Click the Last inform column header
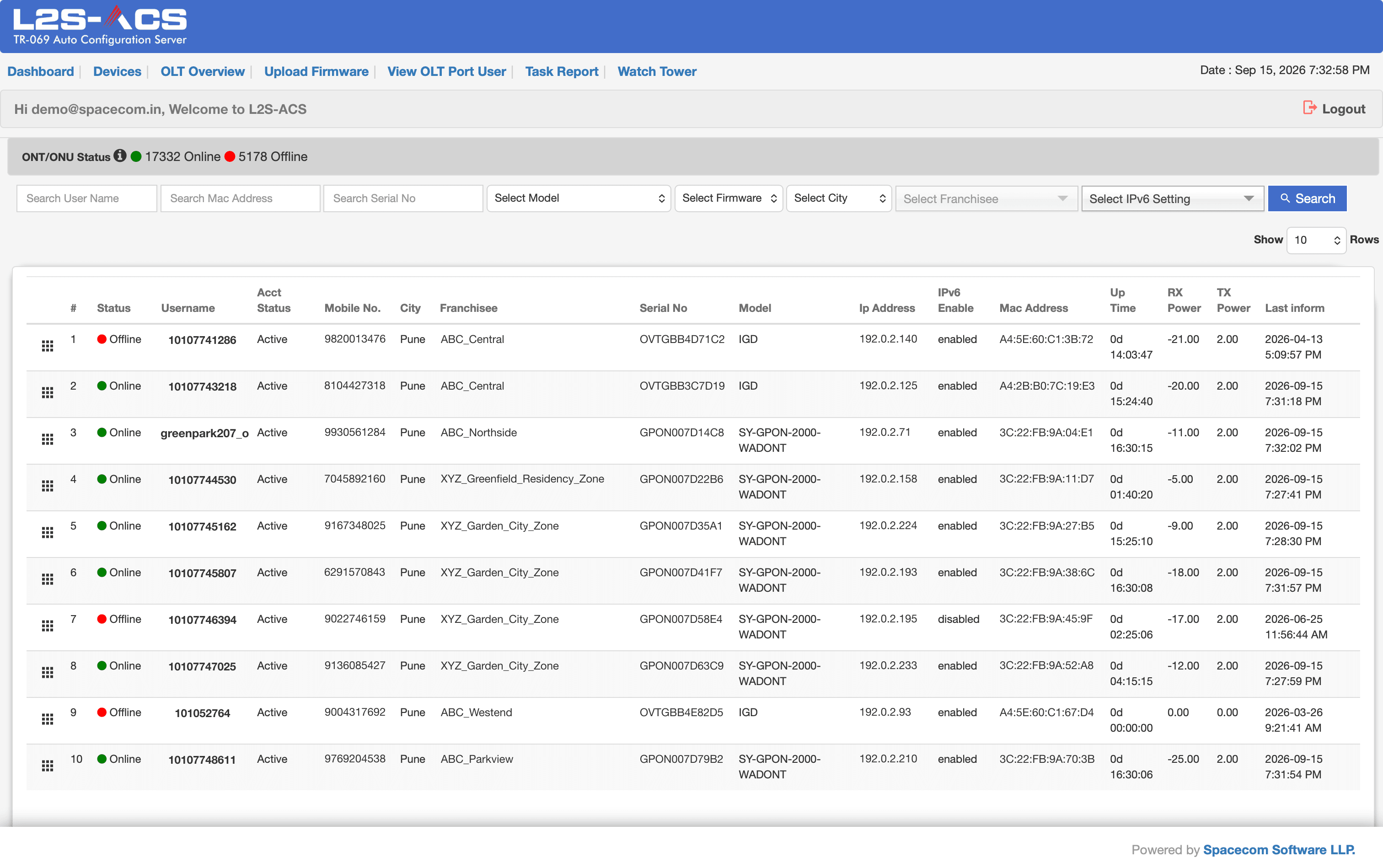This screenshot has height=868, width=1383. [1295, 308]
